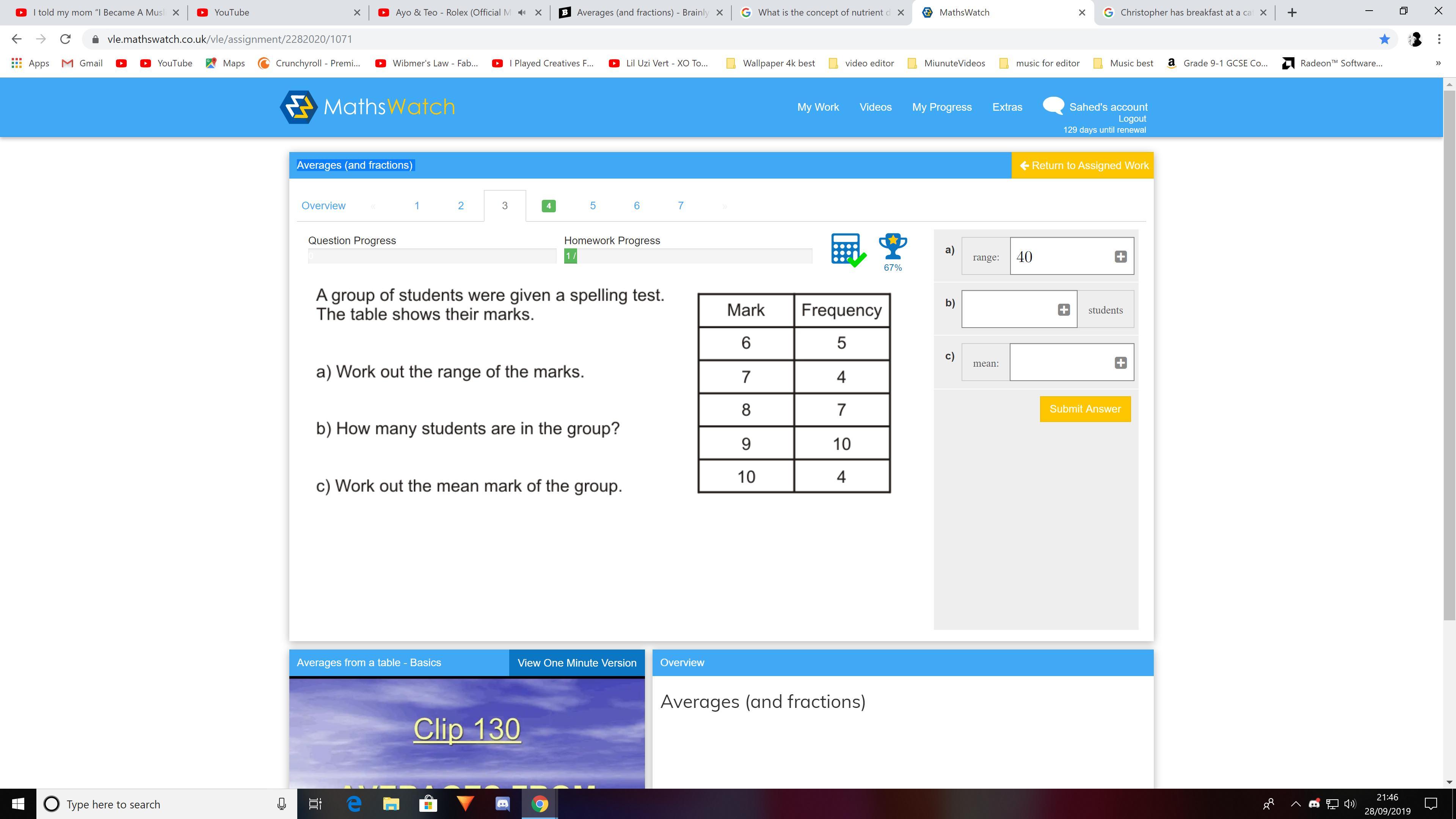Viewport: 1456px width, 819px height.
Task: Go to question 4 tab
Action: (548, 206)
